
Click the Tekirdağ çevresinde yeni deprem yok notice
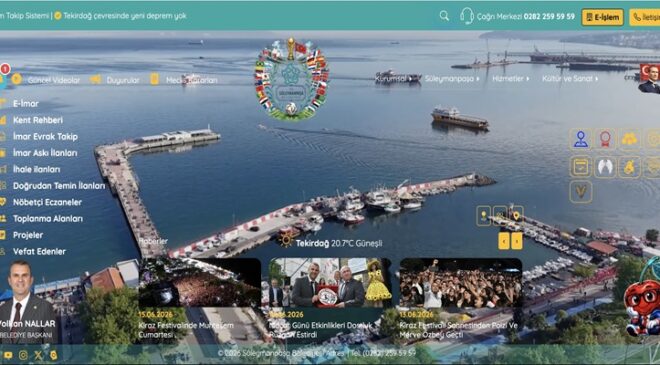125,16
